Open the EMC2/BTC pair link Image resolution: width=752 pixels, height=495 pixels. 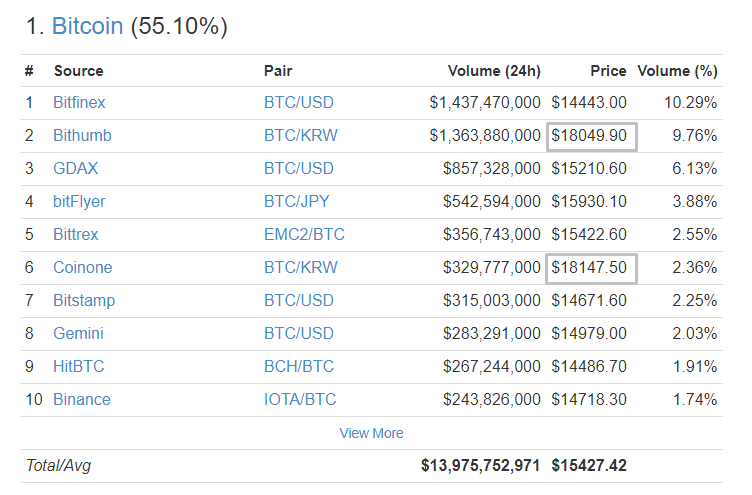click(304, 234)
